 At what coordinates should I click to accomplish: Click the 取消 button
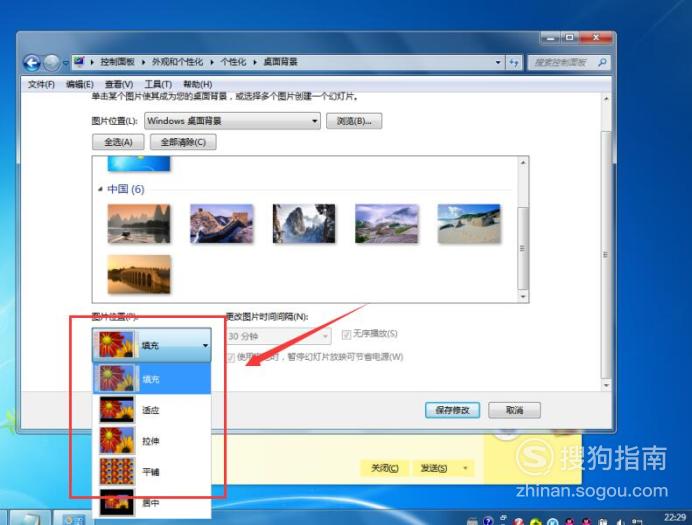coord(514,410)
